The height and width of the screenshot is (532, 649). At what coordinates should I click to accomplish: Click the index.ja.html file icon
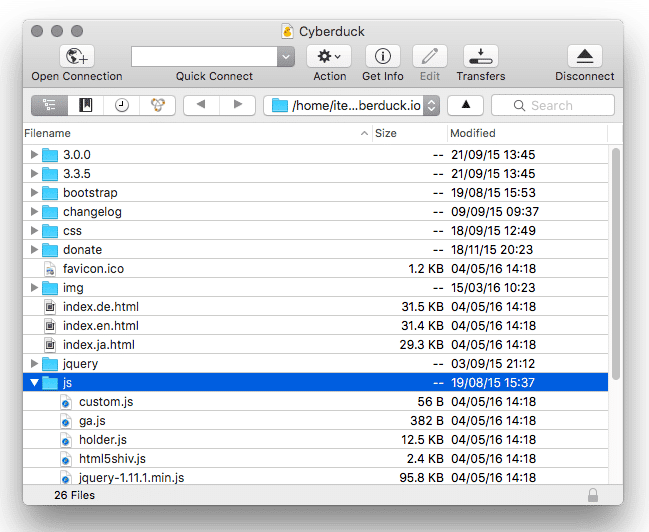pos(50,345)
